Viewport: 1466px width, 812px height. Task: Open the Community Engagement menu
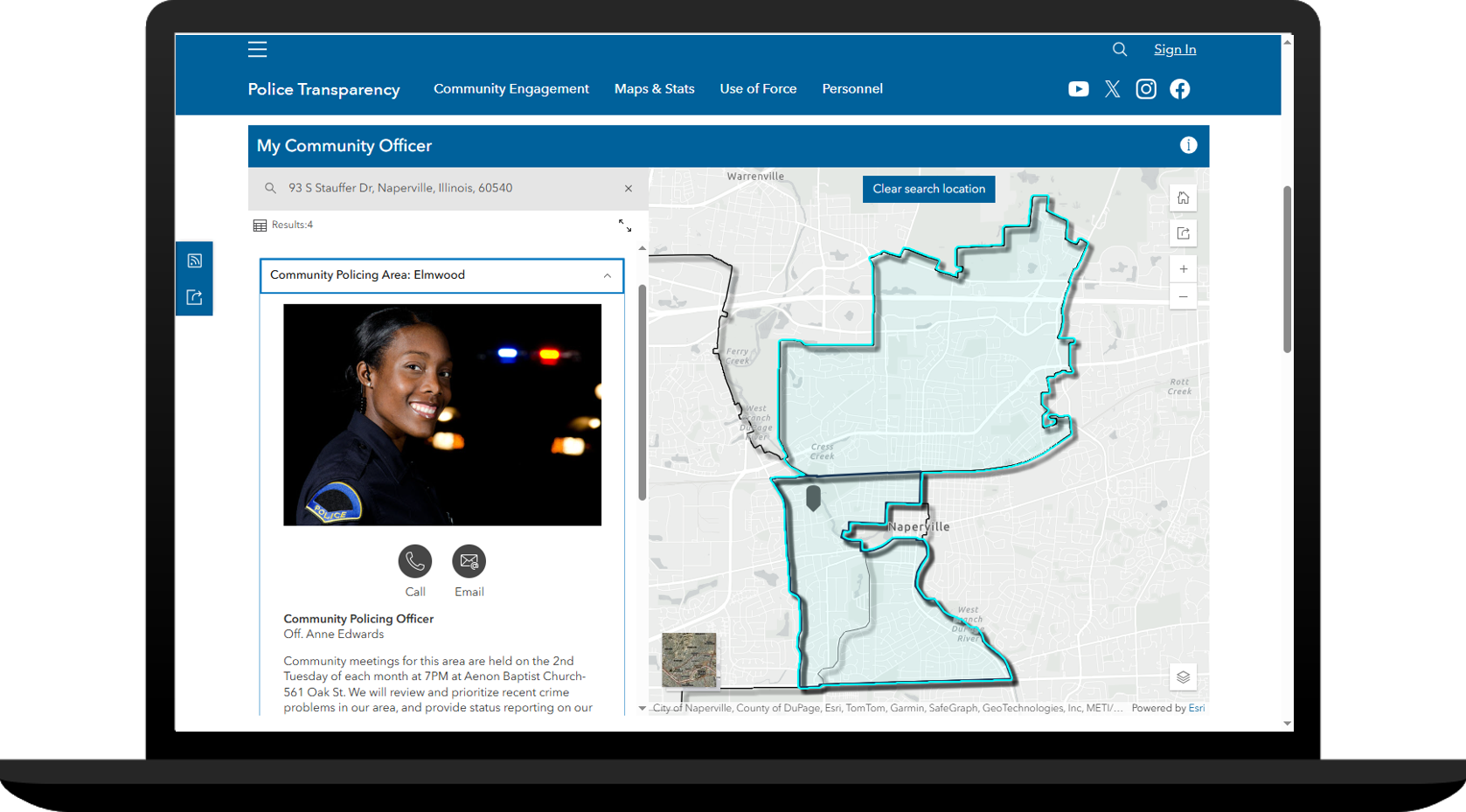[511, 89]
